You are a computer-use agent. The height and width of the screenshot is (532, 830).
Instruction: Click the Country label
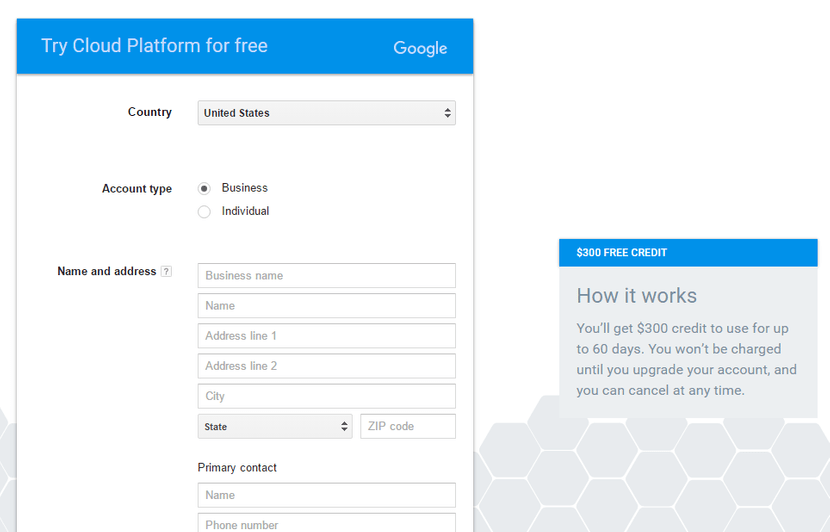(x=150, y=112)
